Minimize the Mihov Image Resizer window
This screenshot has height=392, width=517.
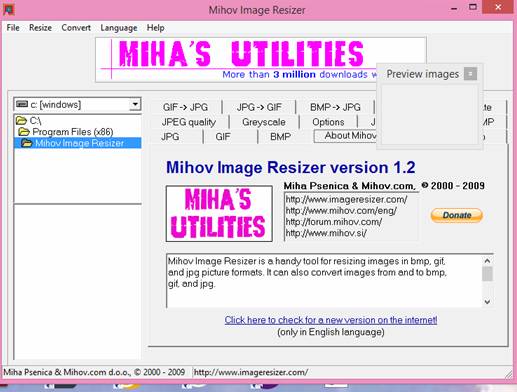tap(454, 8)
